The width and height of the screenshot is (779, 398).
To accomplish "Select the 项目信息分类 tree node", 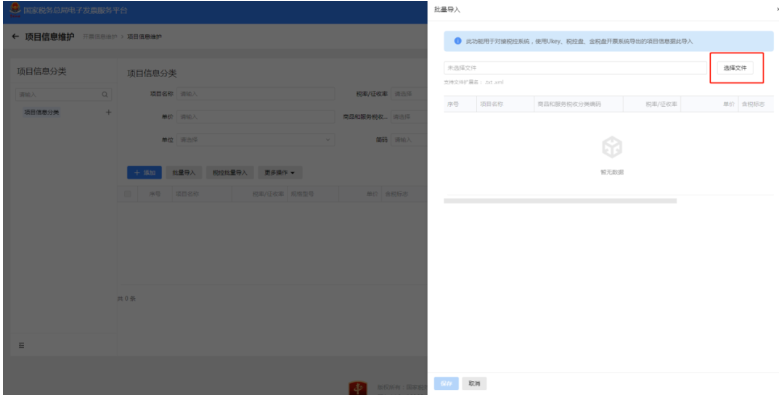I will point(42,113).
